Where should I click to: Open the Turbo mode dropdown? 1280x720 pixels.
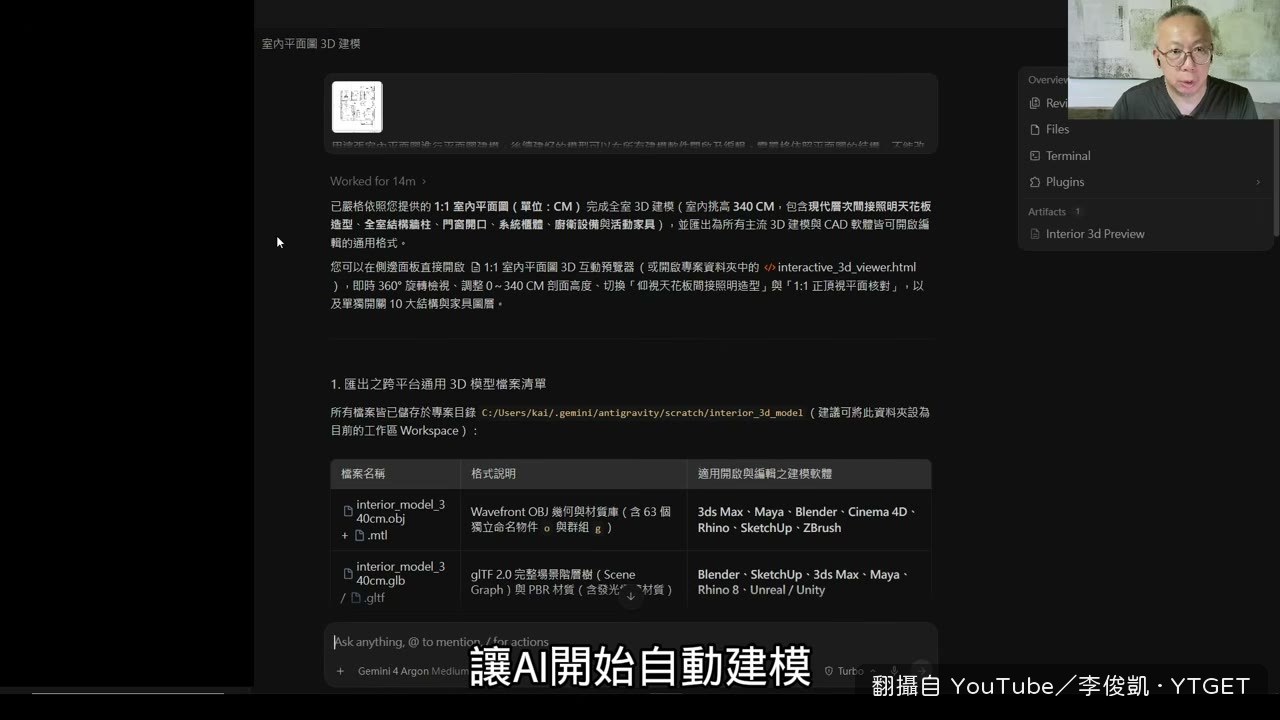click(850, 671)
